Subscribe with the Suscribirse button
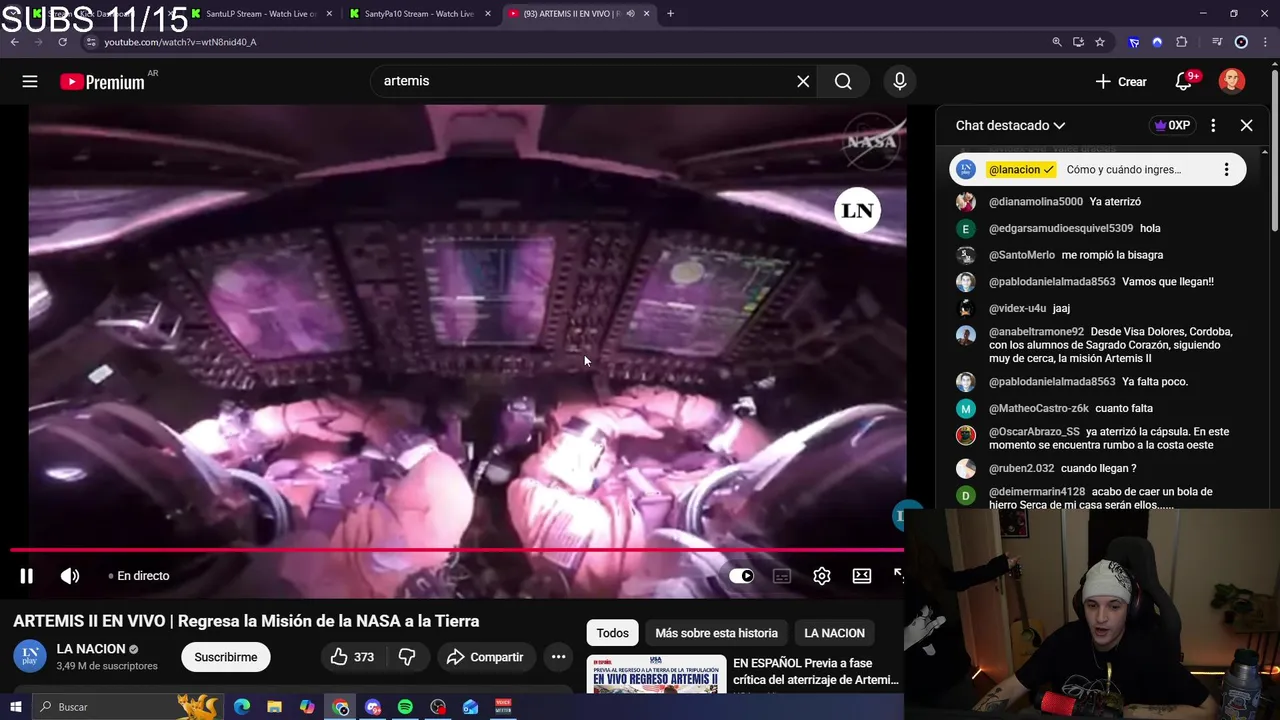Screen dimensions: 1280x720 pos(226,657)
